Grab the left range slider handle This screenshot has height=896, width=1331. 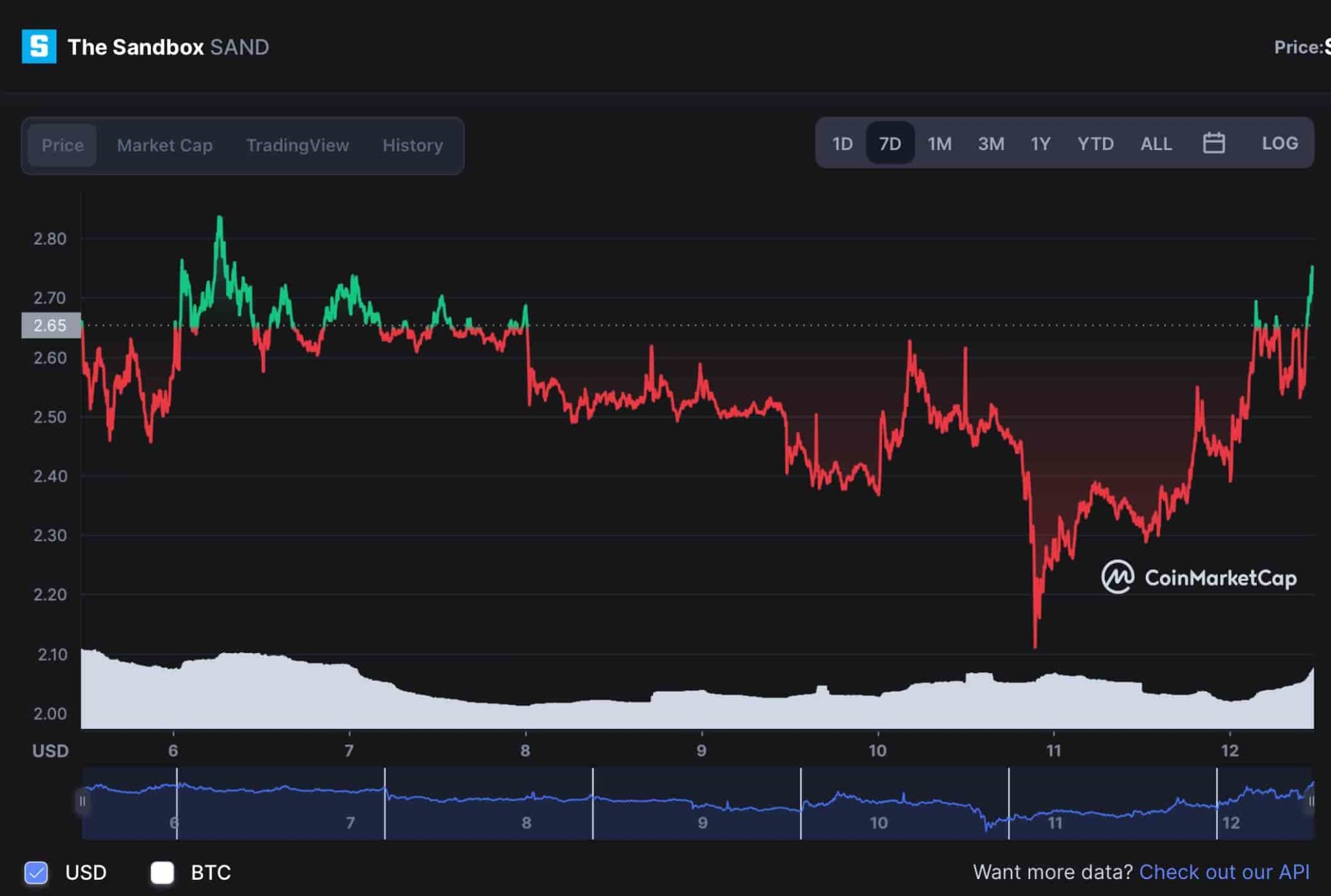[82, 801]
